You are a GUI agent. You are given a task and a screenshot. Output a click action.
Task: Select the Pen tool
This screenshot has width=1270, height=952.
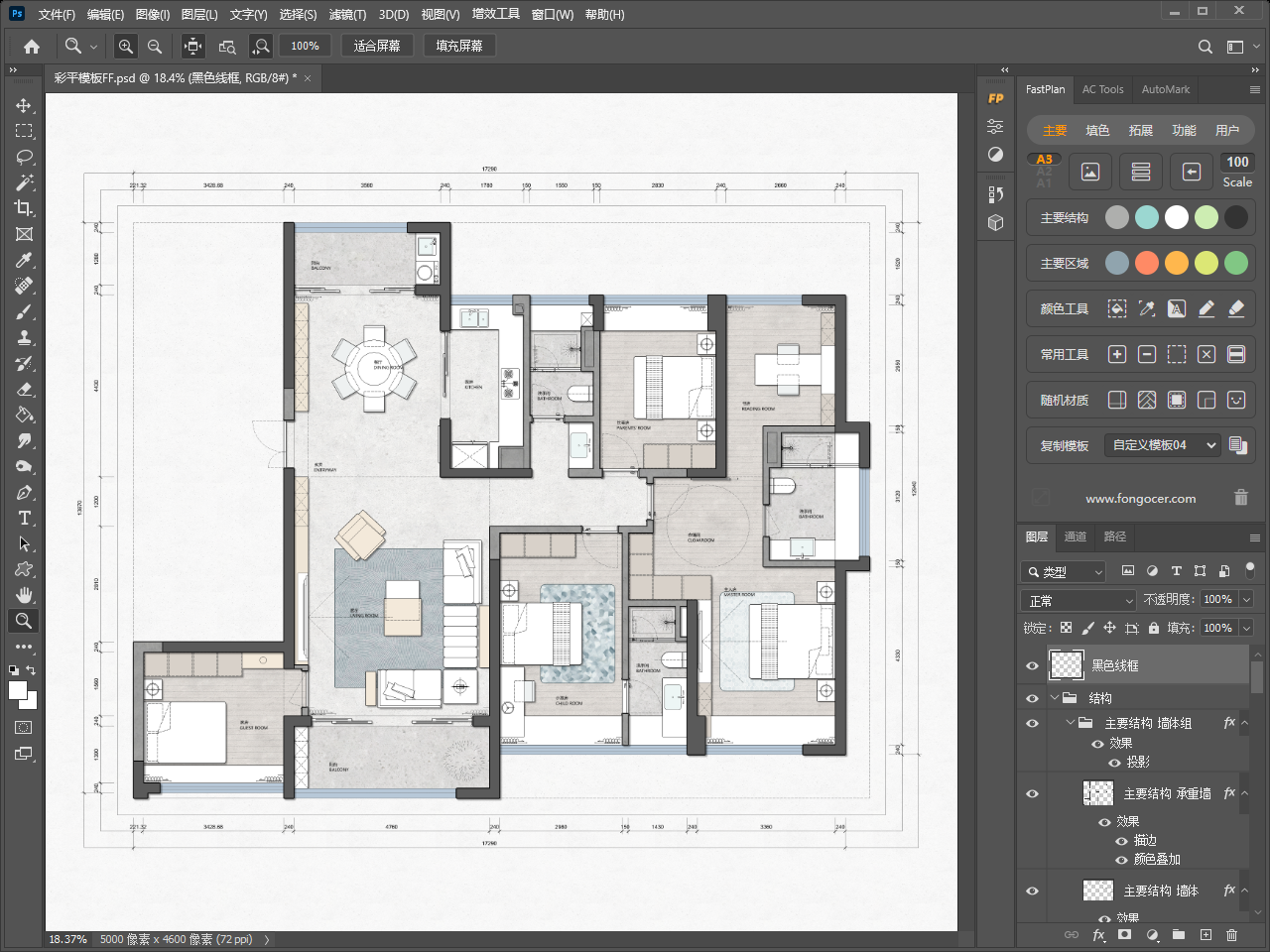tap(24, 492)
